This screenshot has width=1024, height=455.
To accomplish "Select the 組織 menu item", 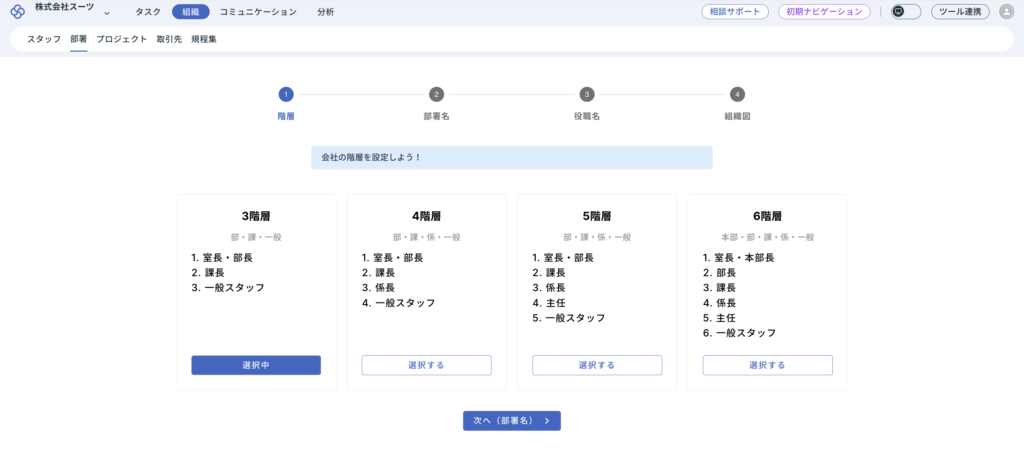I will (x=191, y=12).
